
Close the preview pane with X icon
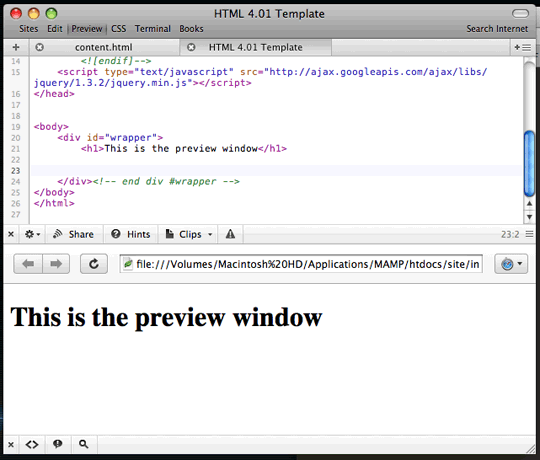click(x=11, y=445)
